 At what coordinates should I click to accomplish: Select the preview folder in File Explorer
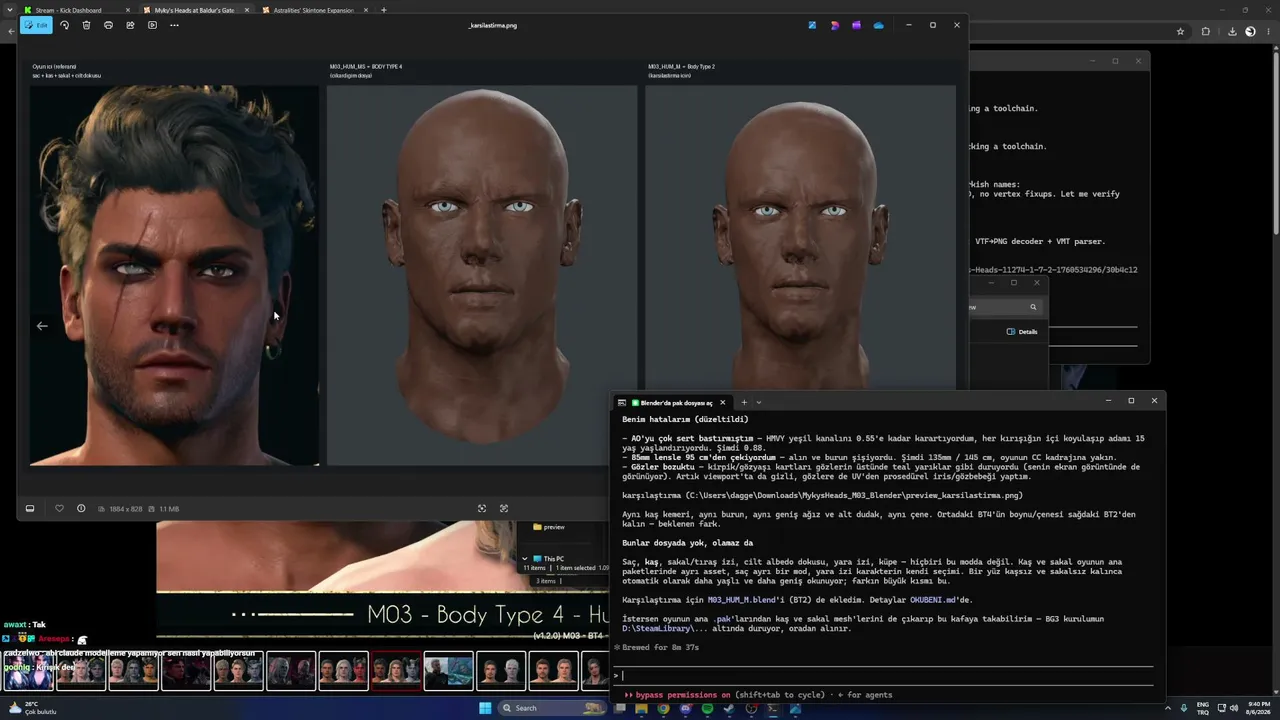pos(549,527)
